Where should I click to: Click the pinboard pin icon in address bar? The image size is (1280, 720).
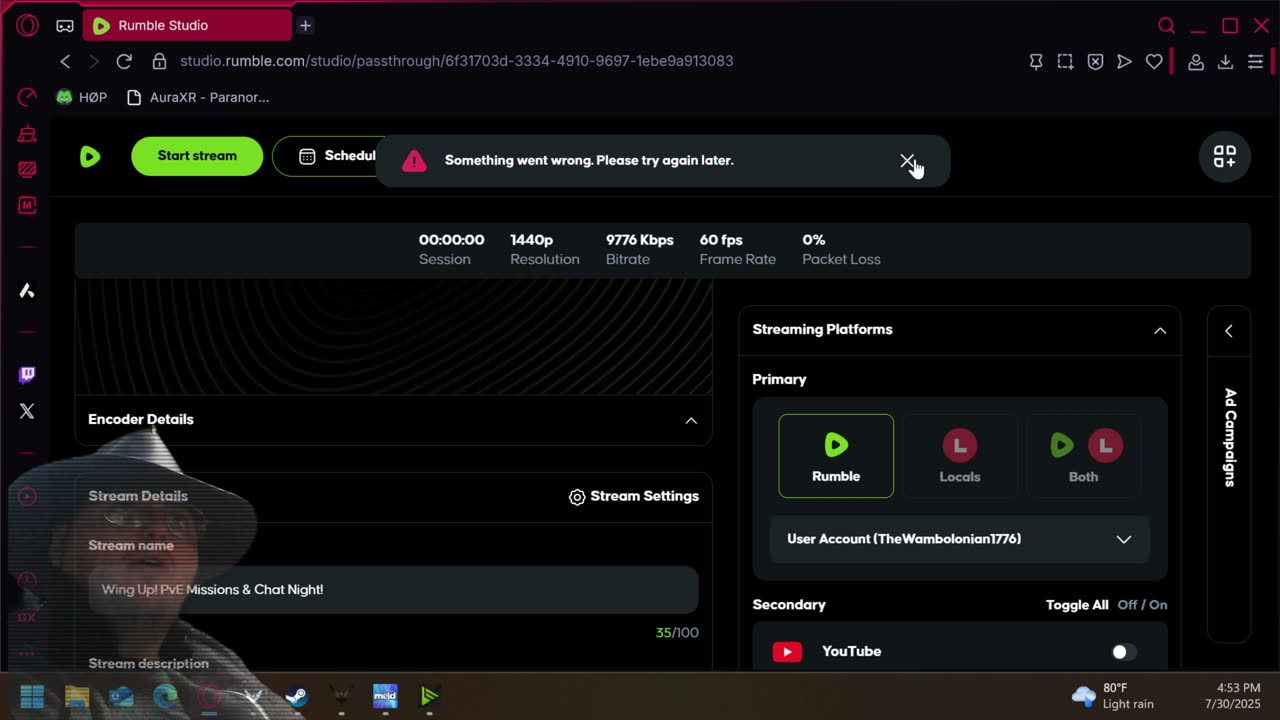pyautogui.click(x=1036, y=62)
